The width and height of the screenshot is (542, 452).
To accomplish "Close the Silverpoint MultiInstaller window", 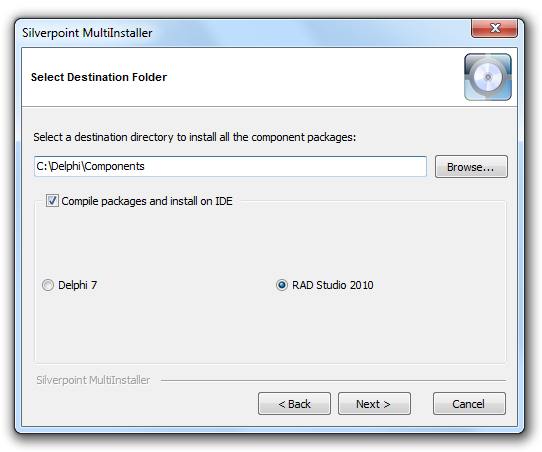I will 494,28.
